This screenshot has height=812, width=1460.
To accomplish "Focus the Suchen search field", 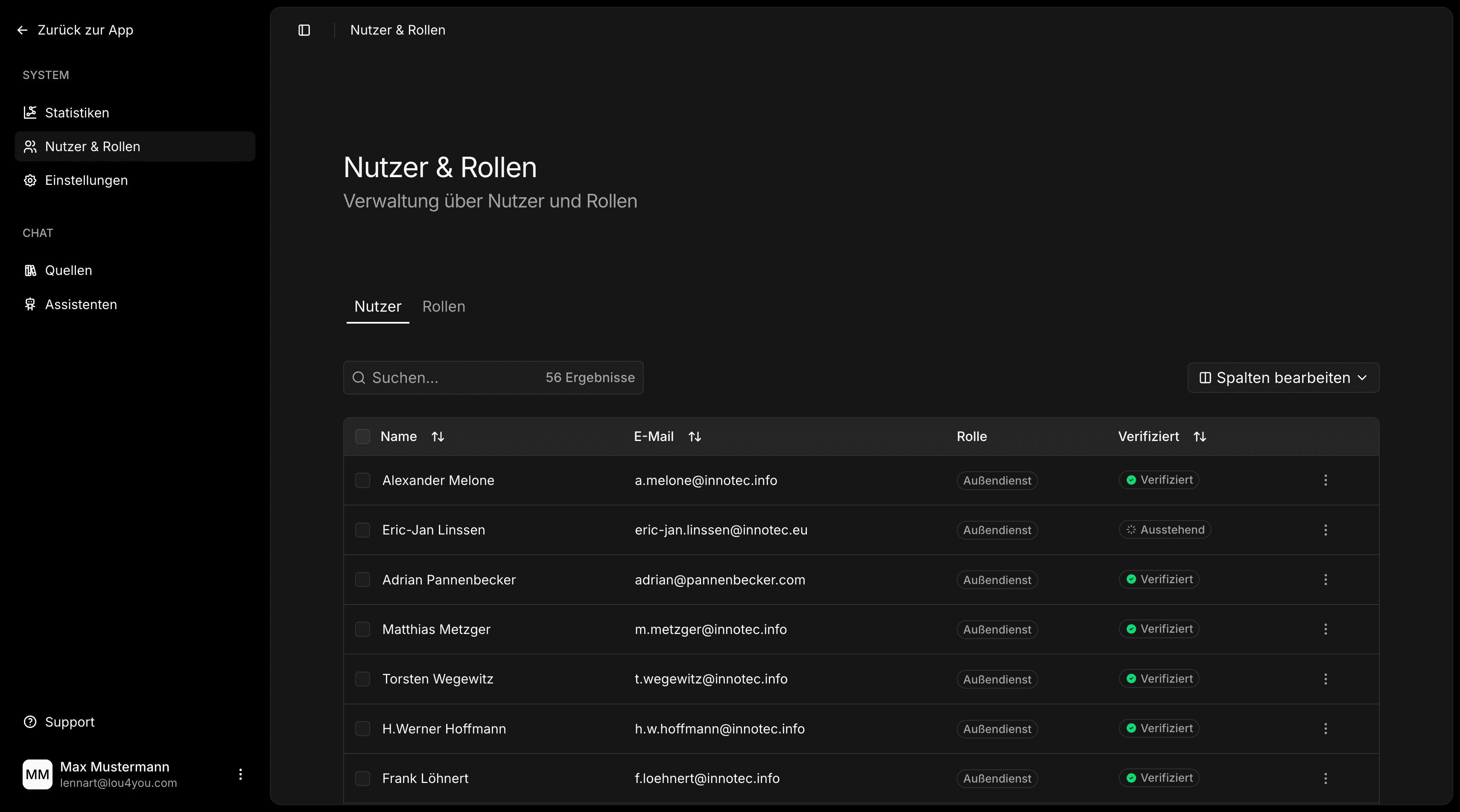I will 493,378.
